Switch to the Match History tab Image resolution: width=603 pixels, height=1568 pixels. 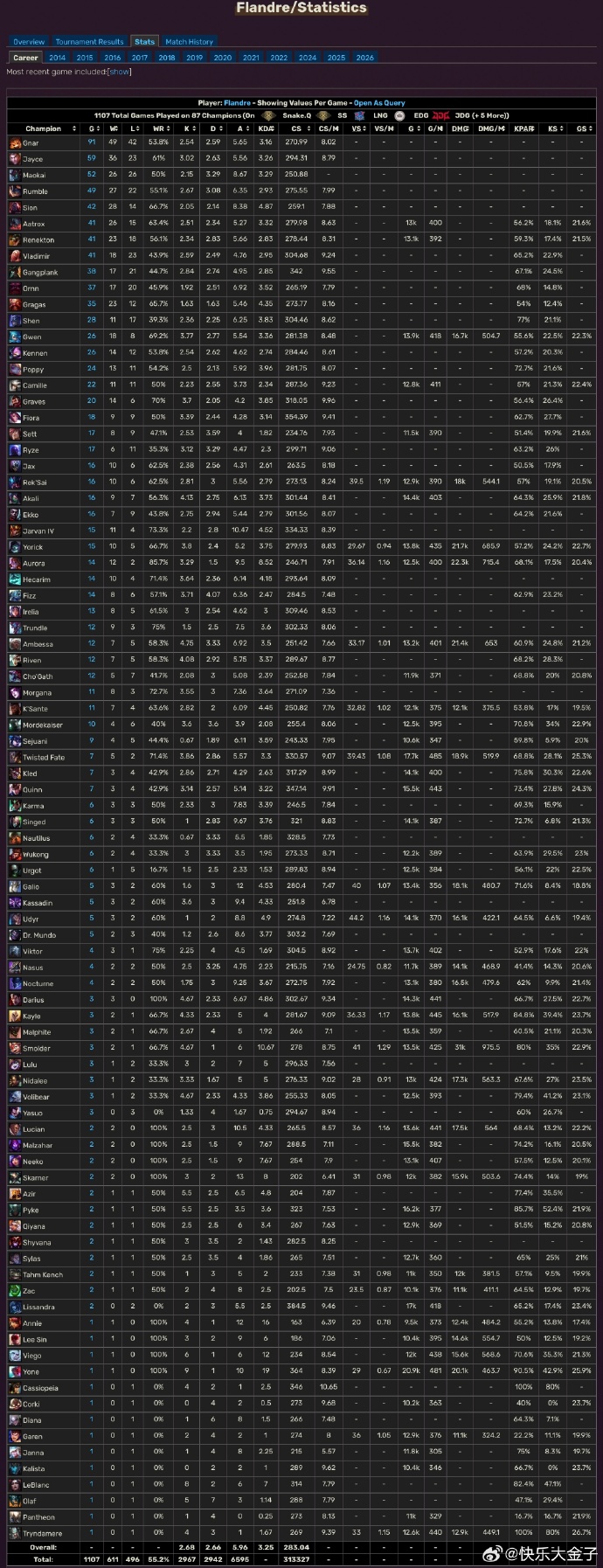[x=189, y=42]
